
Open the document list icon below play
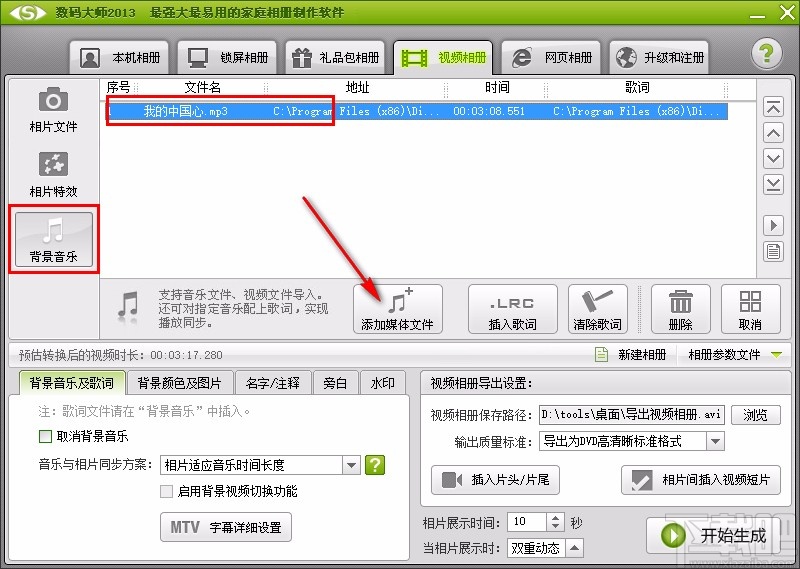coord(773,251)
